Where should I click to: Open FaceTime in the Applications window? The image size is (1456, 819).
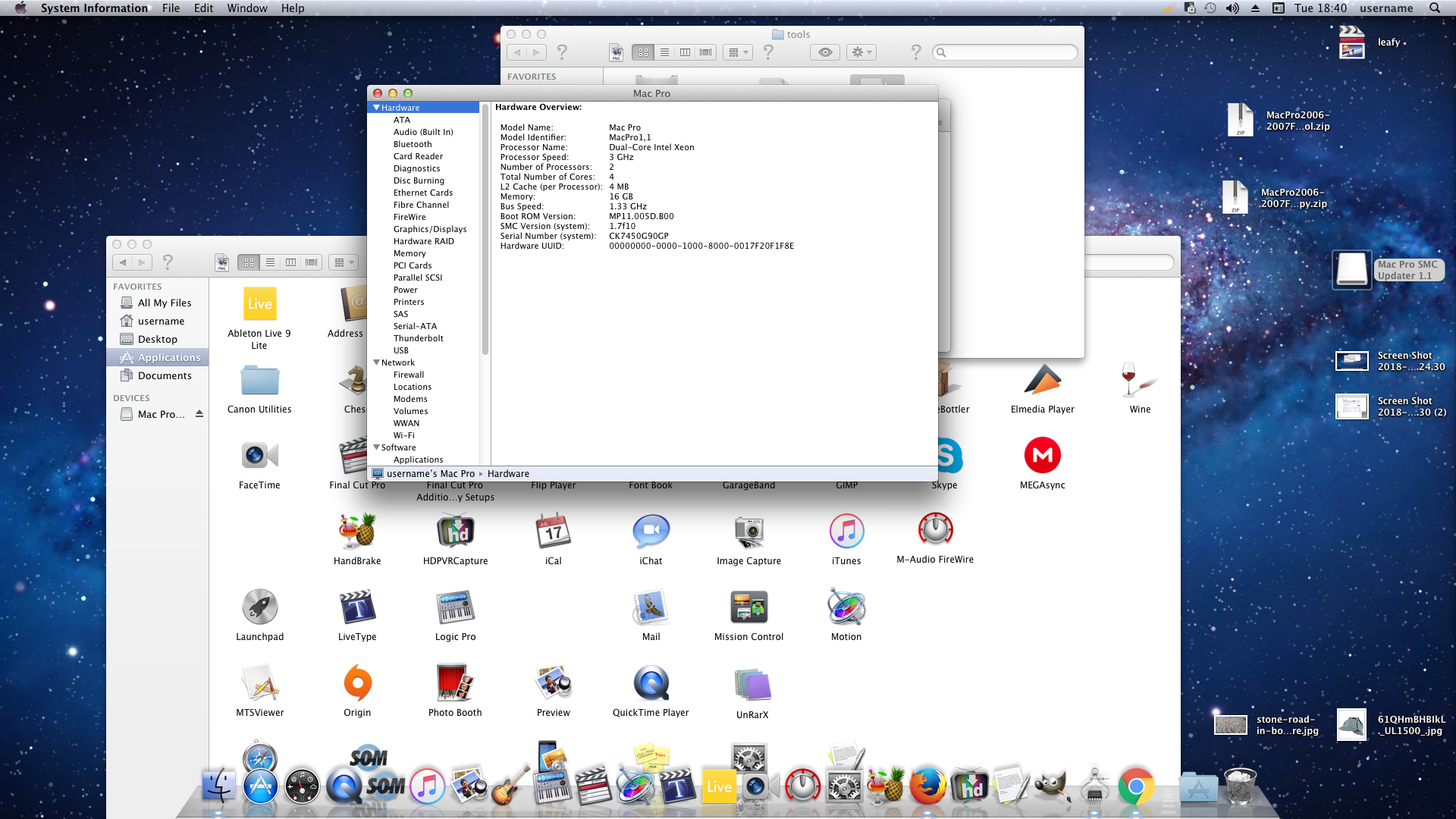pos(259,455)
